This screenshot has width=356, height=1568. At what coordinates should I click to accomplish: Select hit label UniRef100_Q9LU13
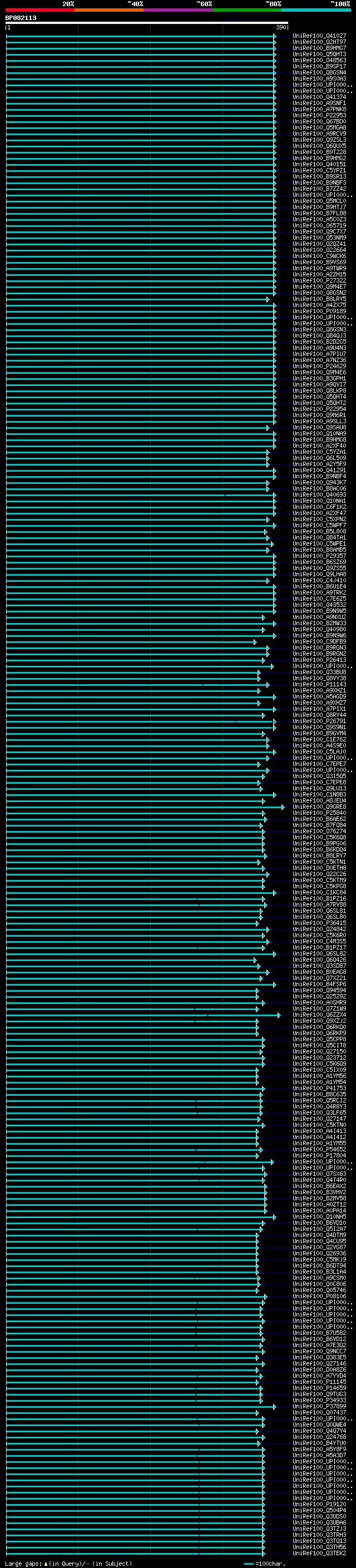pyautogui.click(x=319, y=788)
